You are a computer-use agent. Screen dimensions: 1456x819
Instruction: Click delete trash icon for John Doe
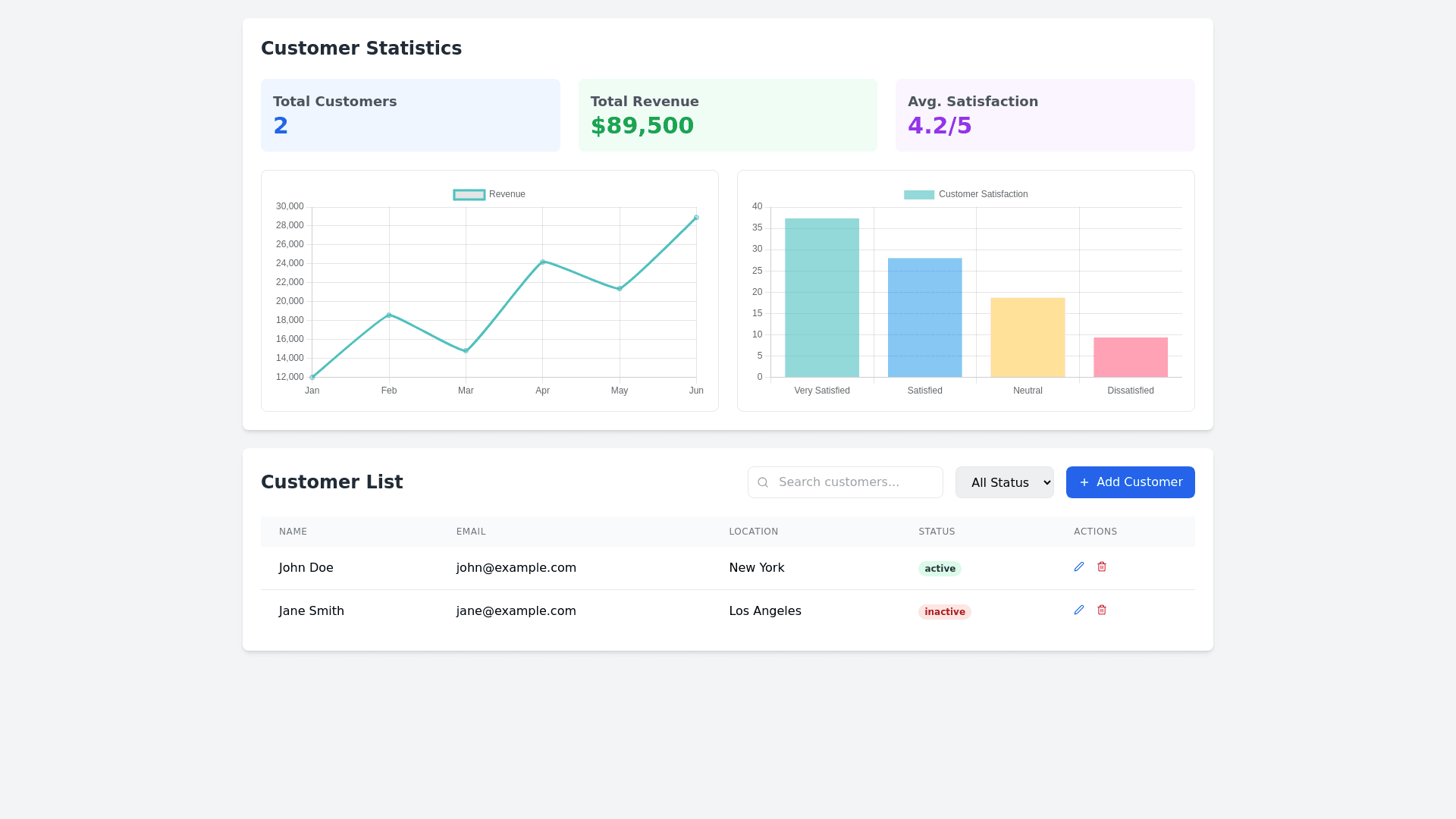point(1102,566)
